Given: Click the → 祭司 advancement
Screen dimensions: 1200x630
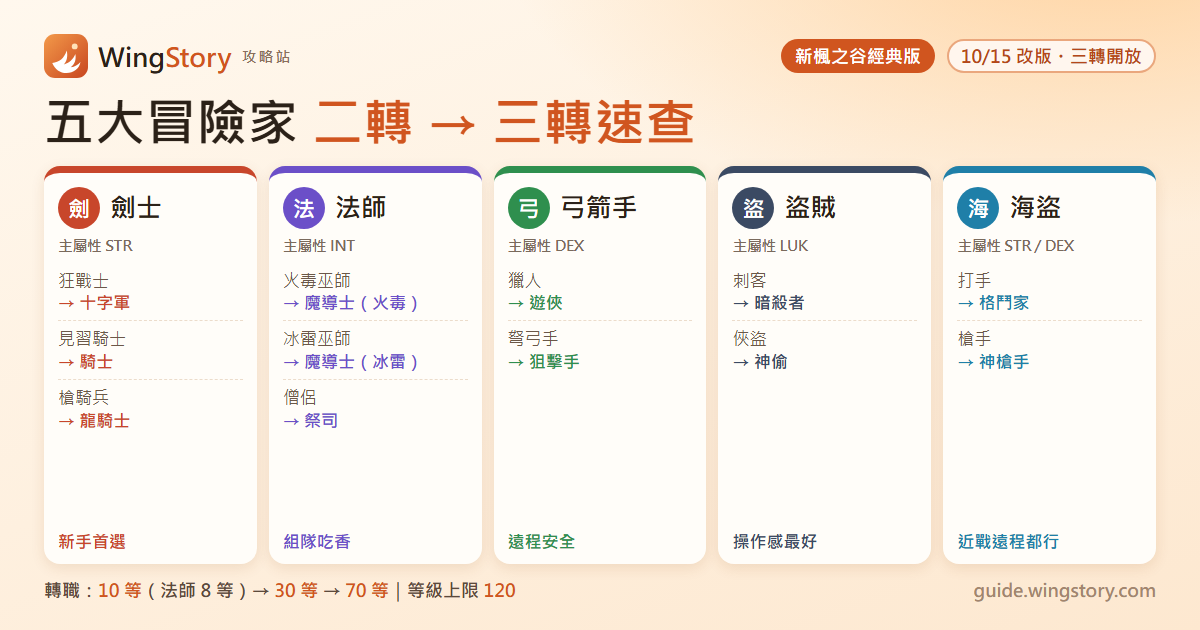Looking at the screenshot, I should click(311, 421).
